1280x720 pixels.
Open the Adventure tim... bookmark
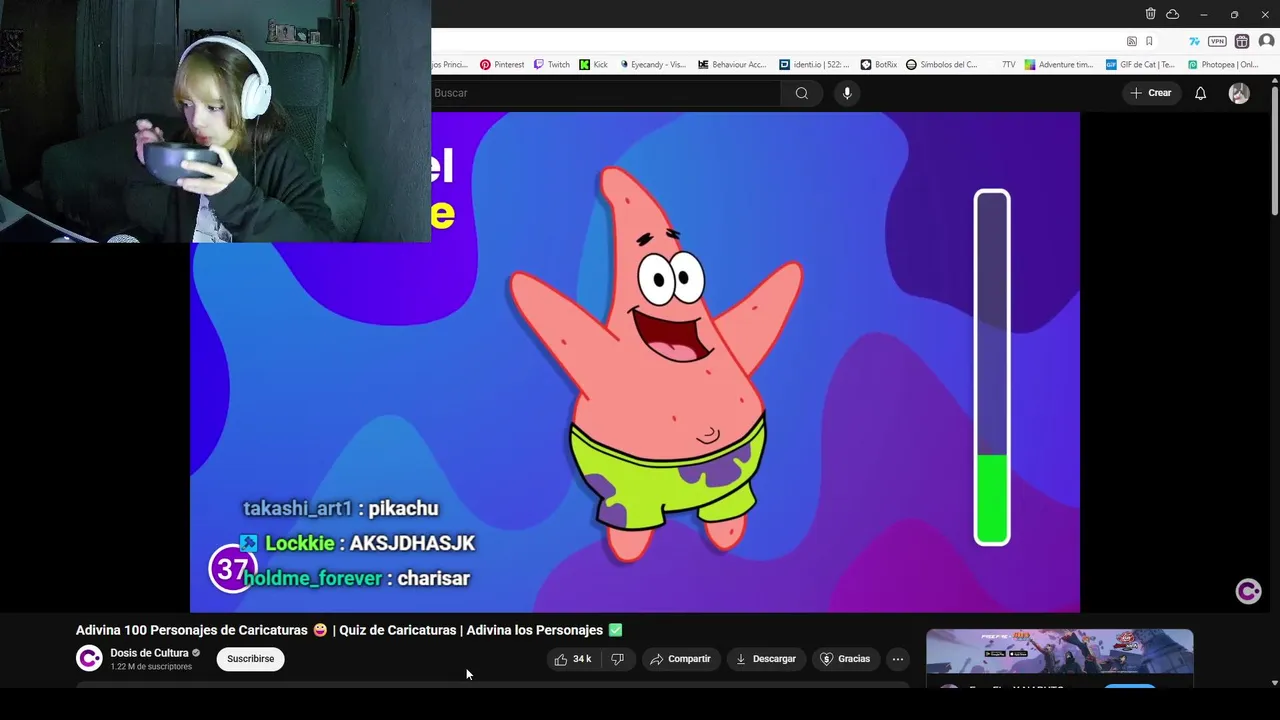pos(1059,65)
